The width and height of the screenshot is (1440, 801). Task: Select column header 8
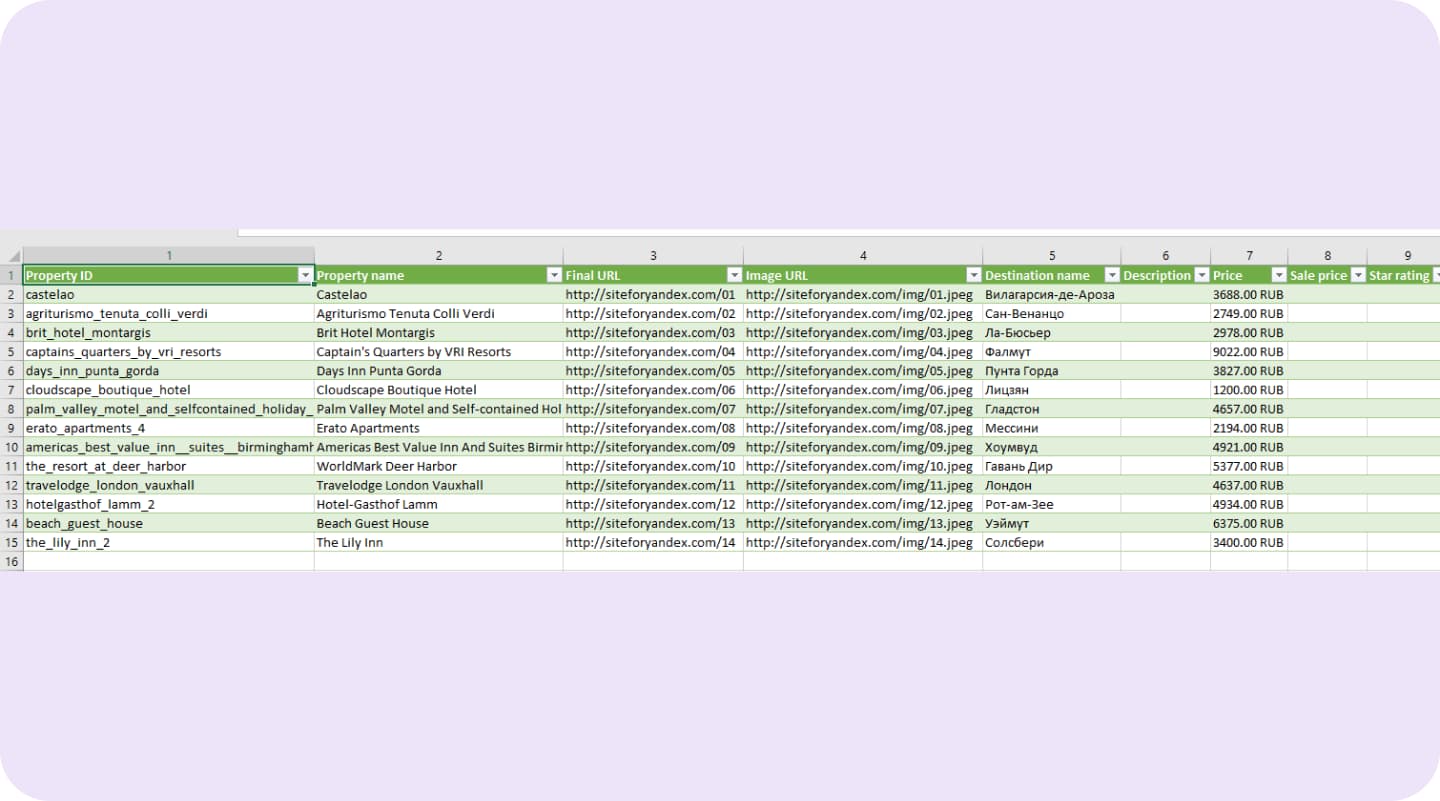(1327, 256)
